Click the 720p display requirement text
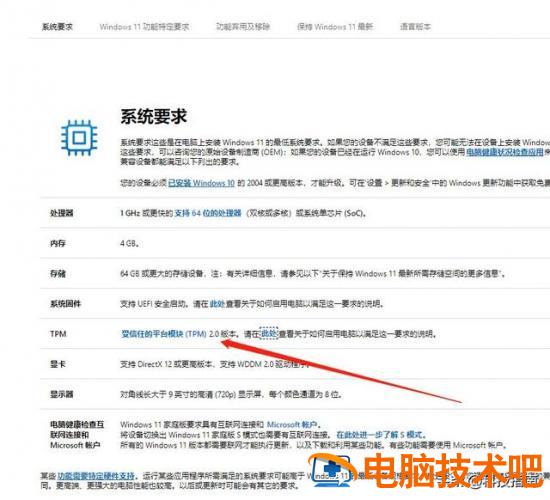The width and height of the screenshot is (550, 500). [231, 394]
